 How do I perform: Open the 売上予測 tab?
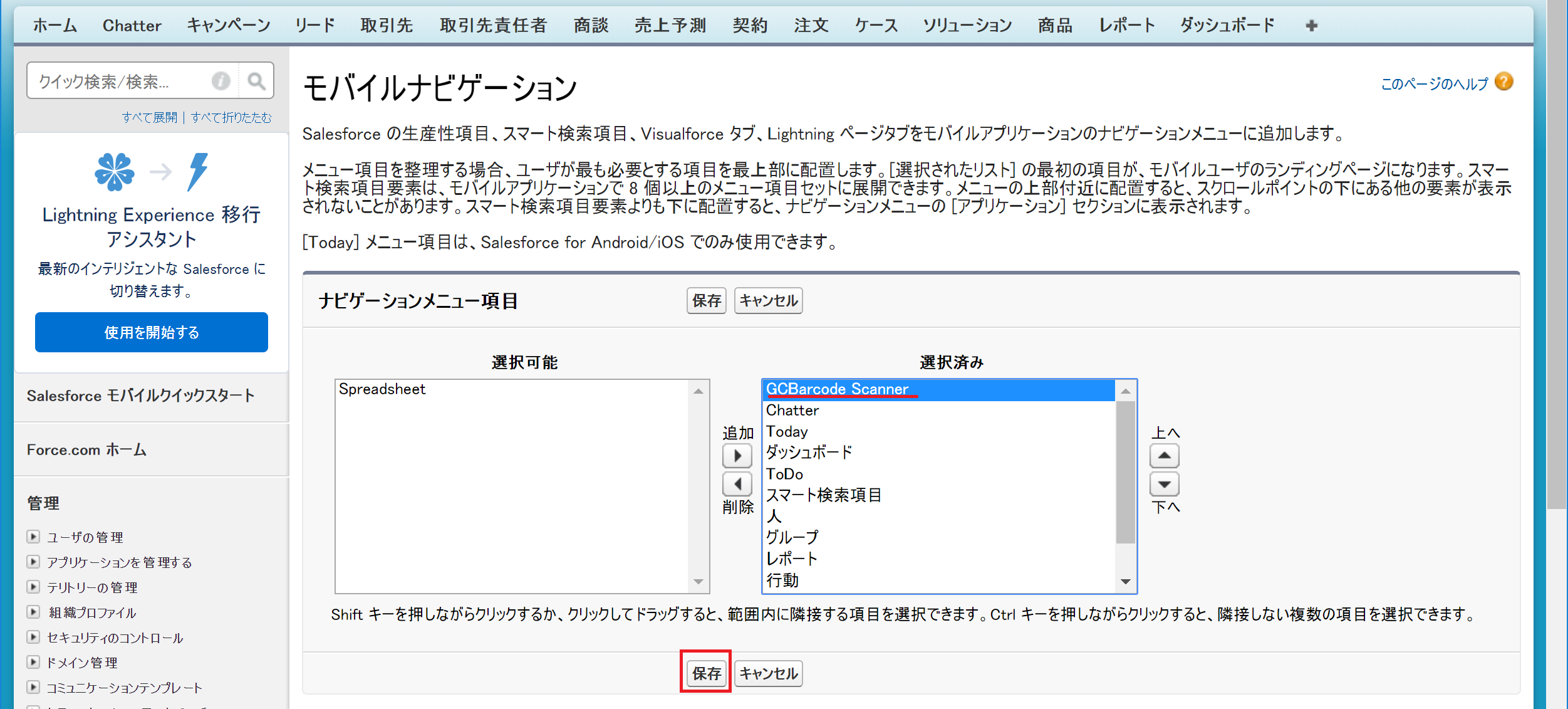pos(670,26)
